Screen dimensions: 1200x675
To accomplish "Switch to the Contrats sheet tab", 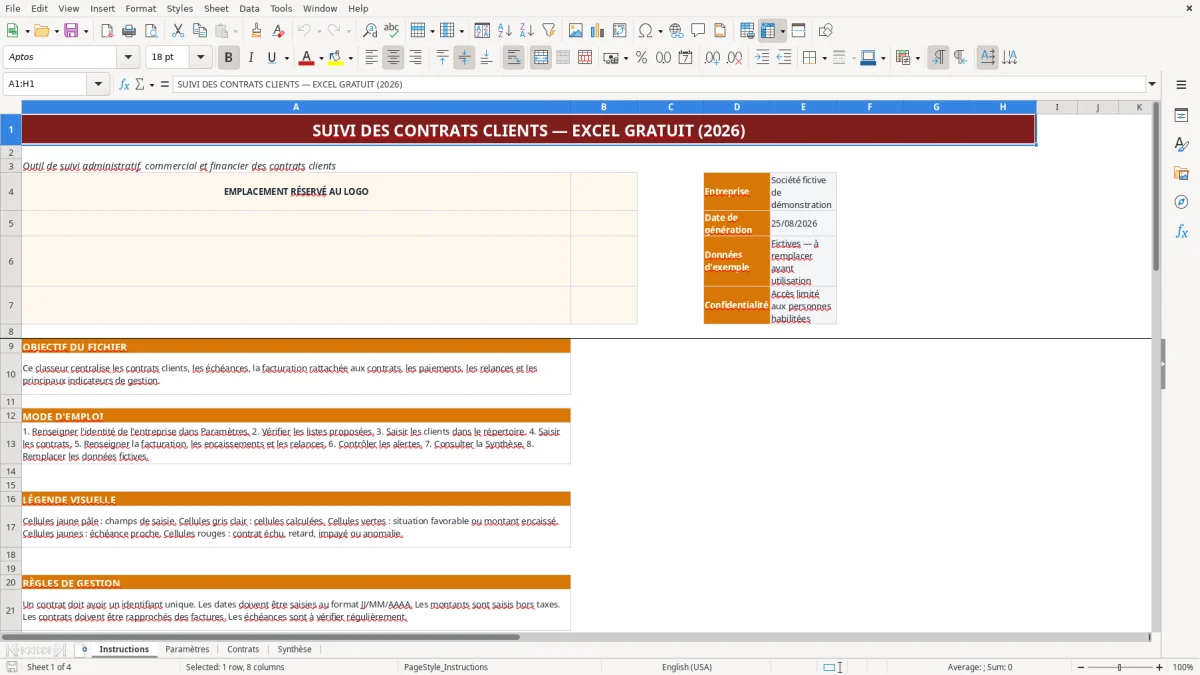I will [x=243, y=650].
